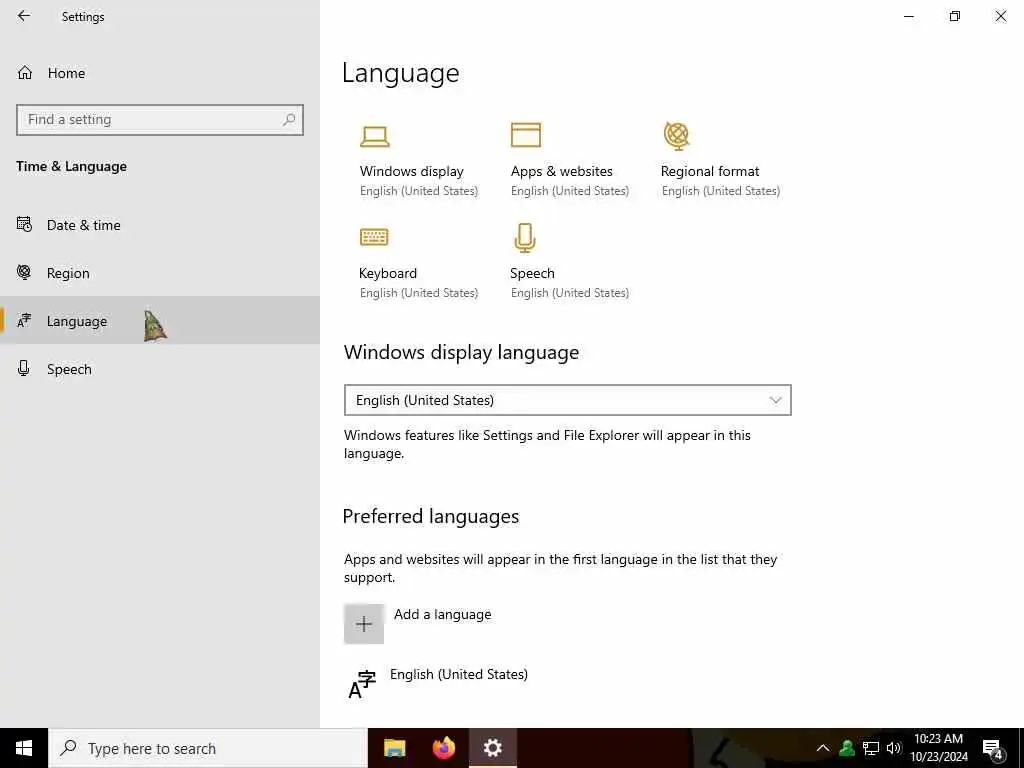Go back using the back arrow
Screen dimensions: 1024x768
click(24, 16)
